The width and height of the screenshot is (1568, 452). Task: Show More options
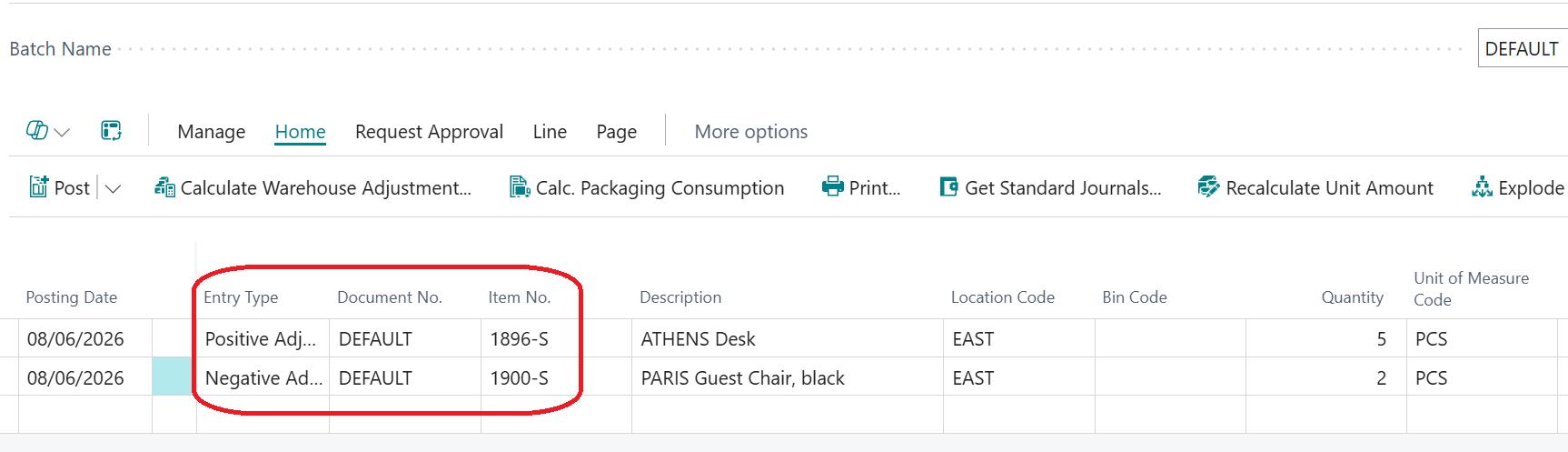751,132
